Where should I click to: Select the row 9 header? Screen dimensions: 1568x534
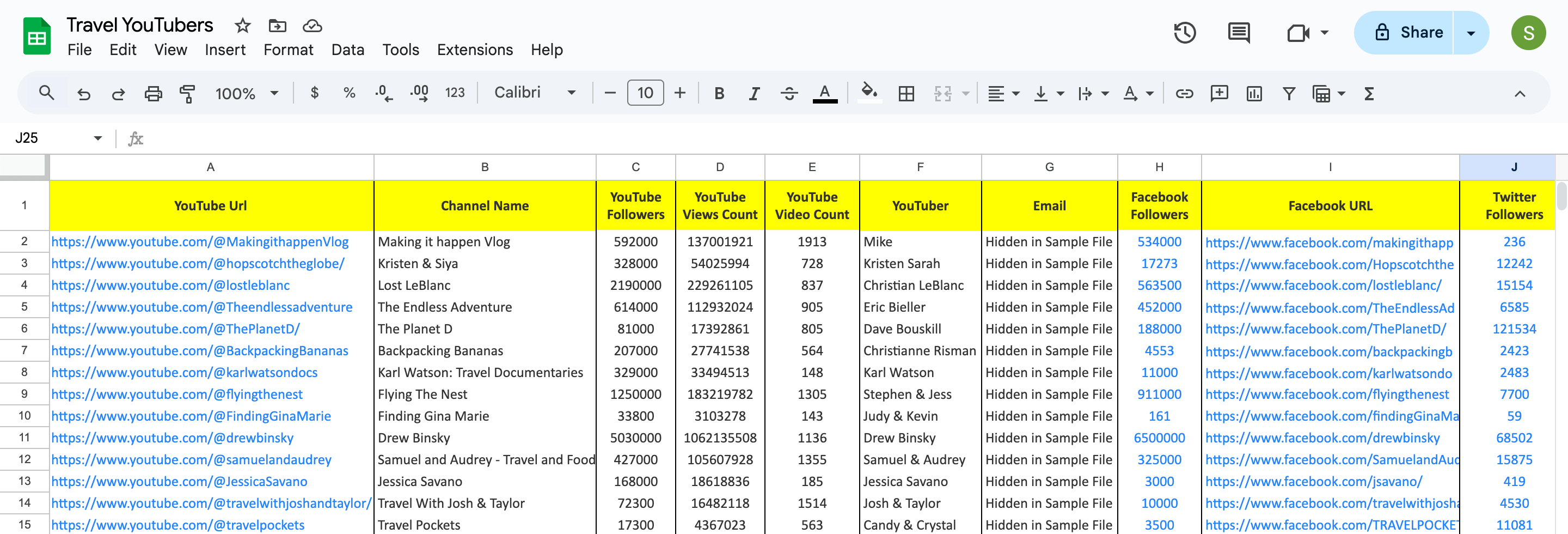[x=24, y=394]
